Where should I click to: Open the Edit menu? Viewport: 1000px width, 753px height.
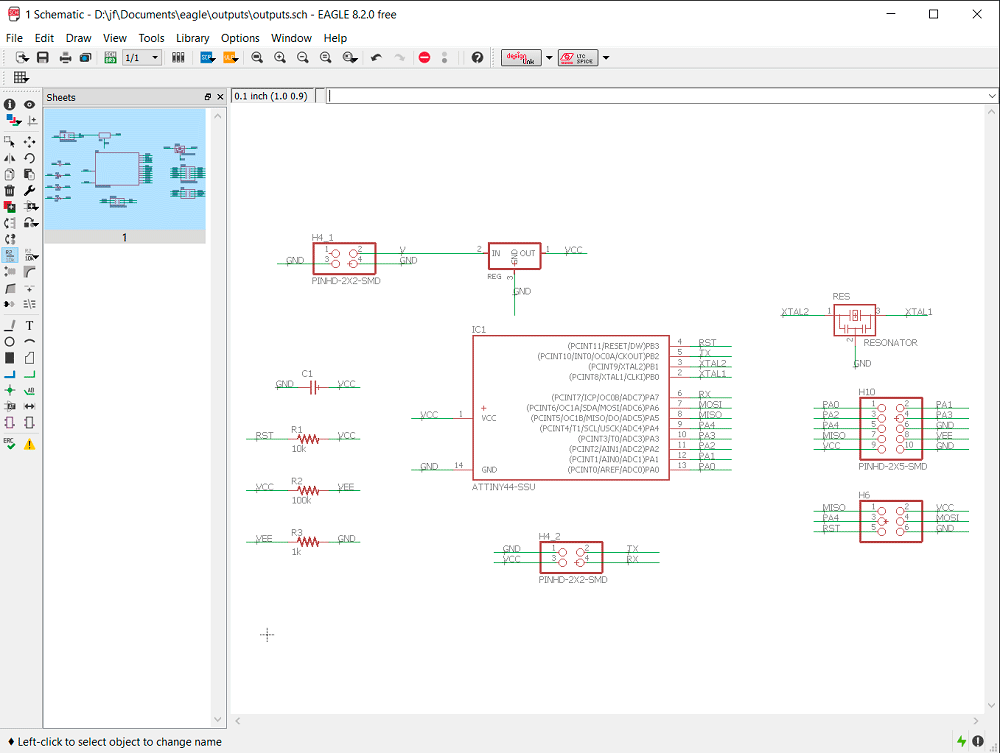coord(44,38)
